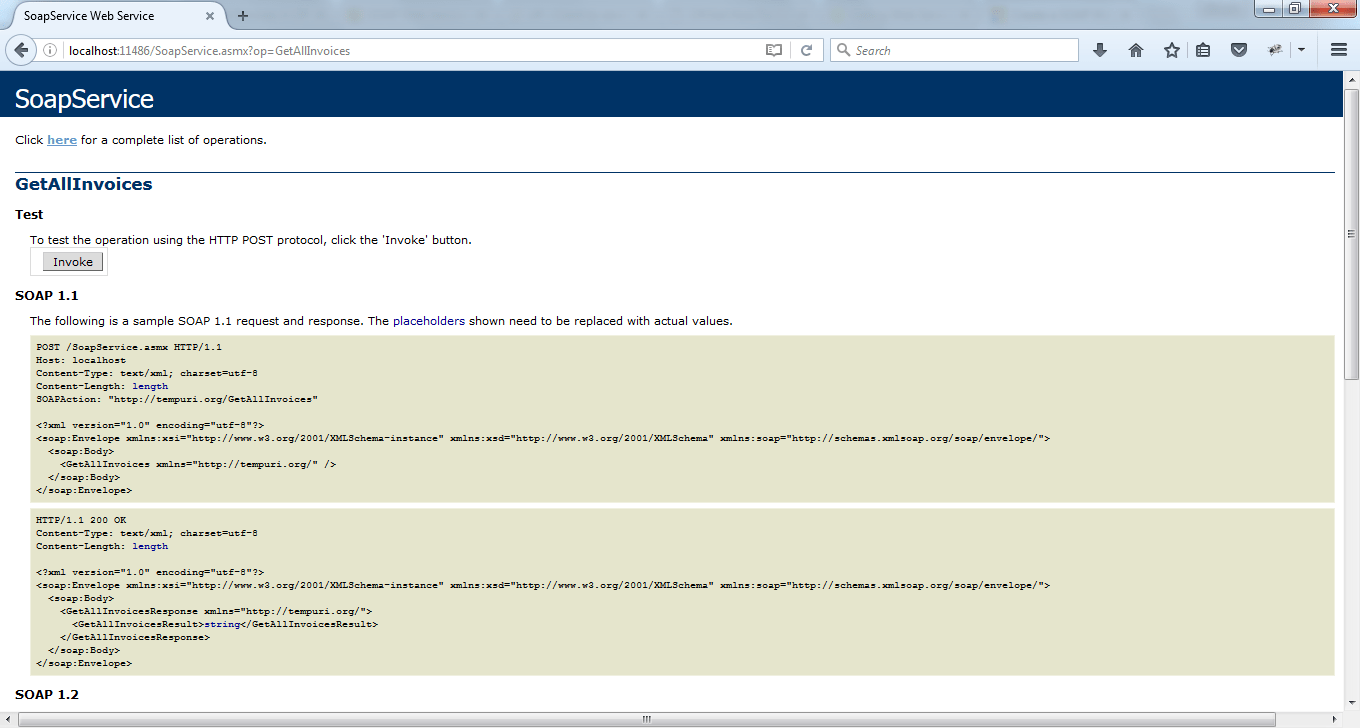Screen dimensions: 1360x728
Task: Click the Greasemonkey monkey icon
Action: (x=1275, y=50)
